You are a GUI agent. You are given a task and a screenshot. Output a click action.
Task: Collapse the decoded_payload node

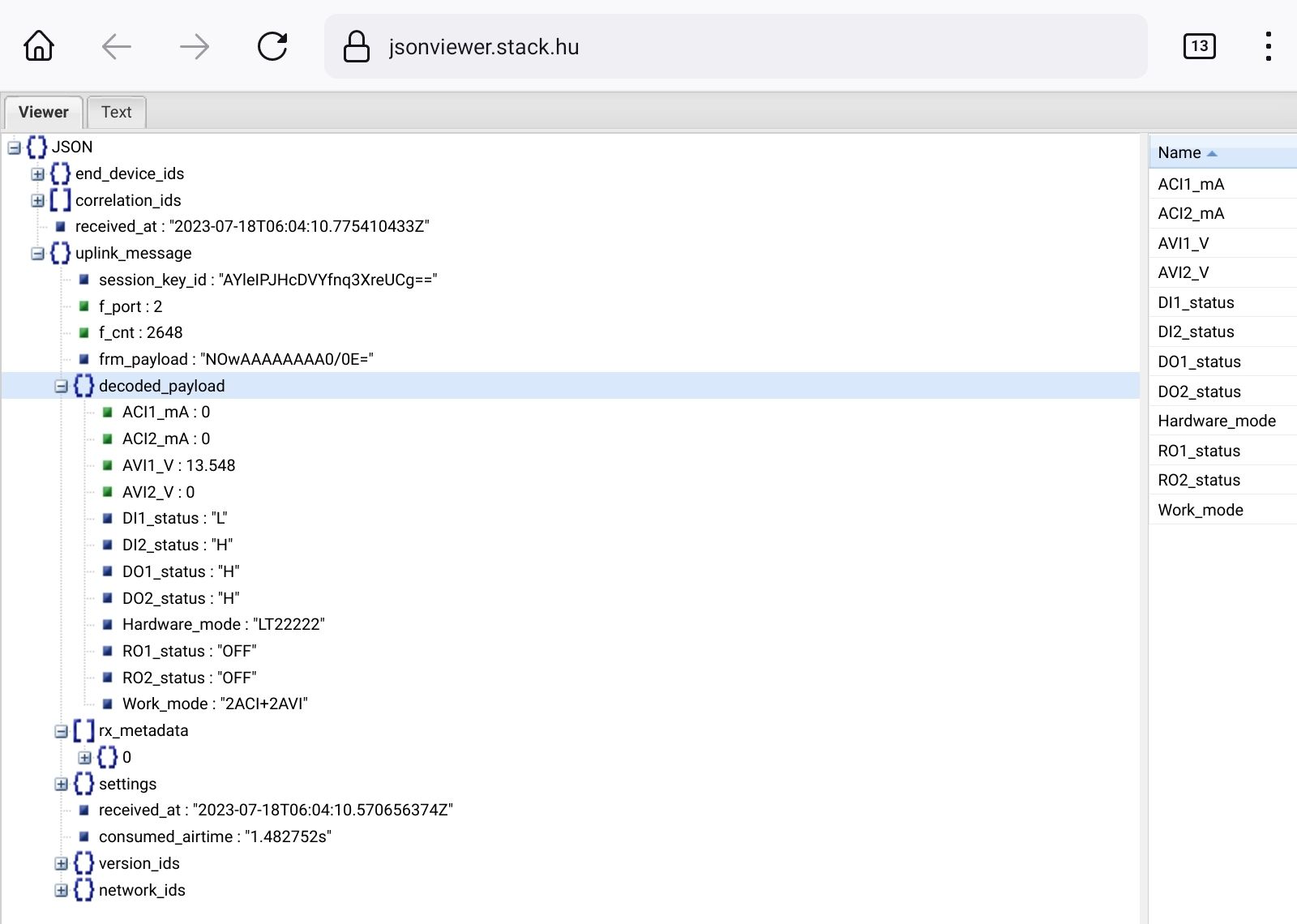[61, 387]
